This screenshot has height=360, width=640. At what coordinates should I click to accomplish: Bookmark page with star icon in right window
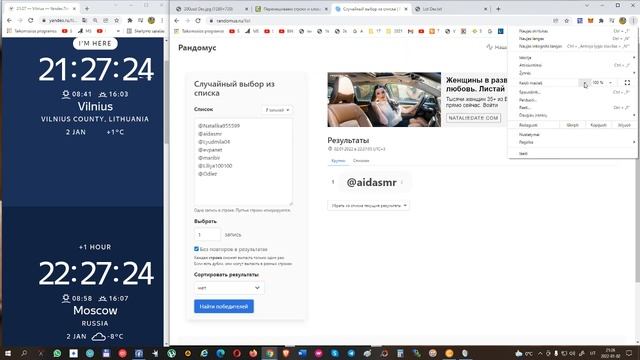(x=567, y=20)
